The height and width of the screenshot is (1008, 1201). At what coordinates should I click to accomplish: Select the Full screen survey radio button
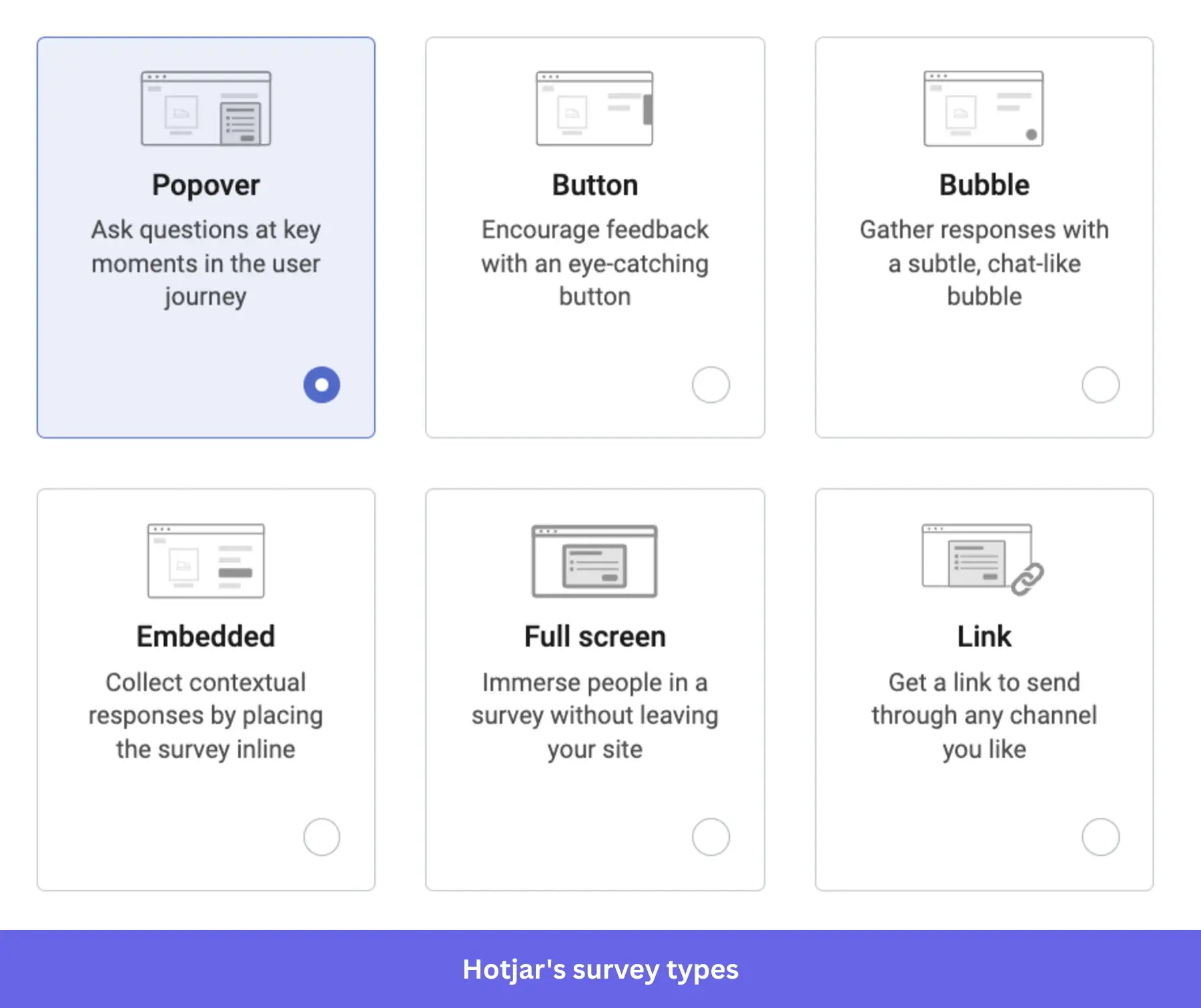[x=711, y=837]
